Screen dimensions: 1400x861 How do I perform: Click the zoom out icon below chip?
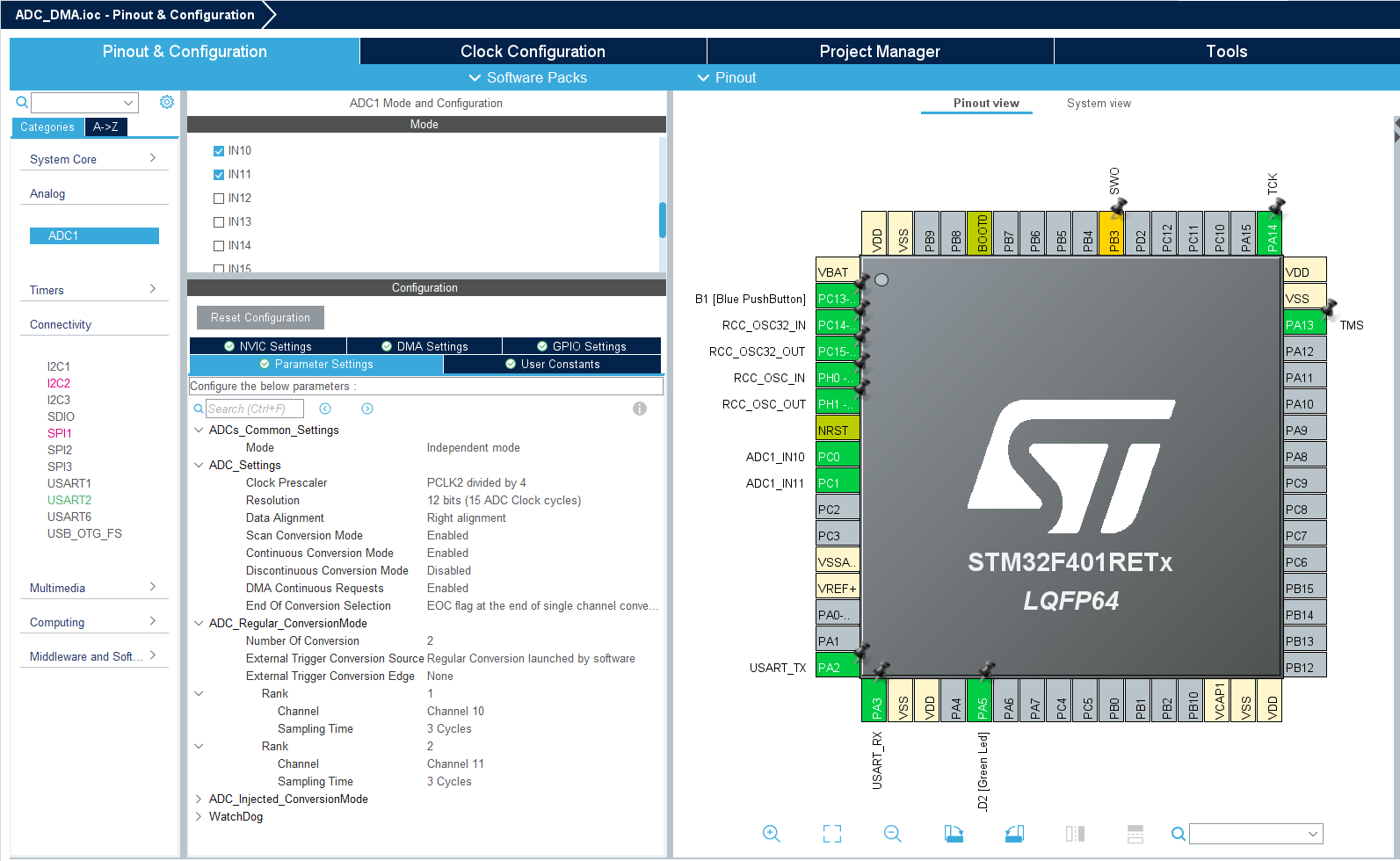coord(893,834)
